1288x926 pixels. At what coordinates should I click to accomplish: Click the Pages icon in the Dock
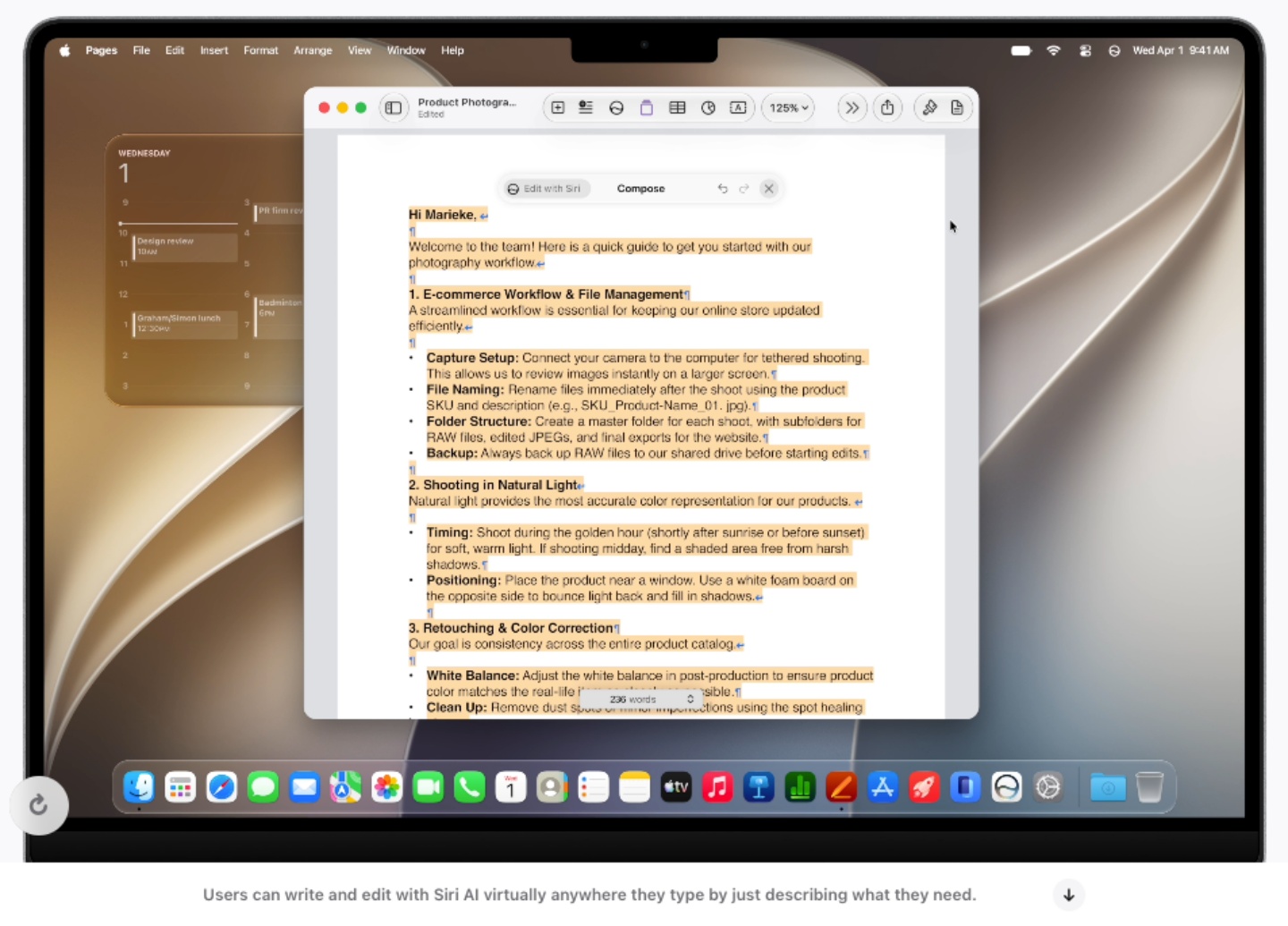842,787
